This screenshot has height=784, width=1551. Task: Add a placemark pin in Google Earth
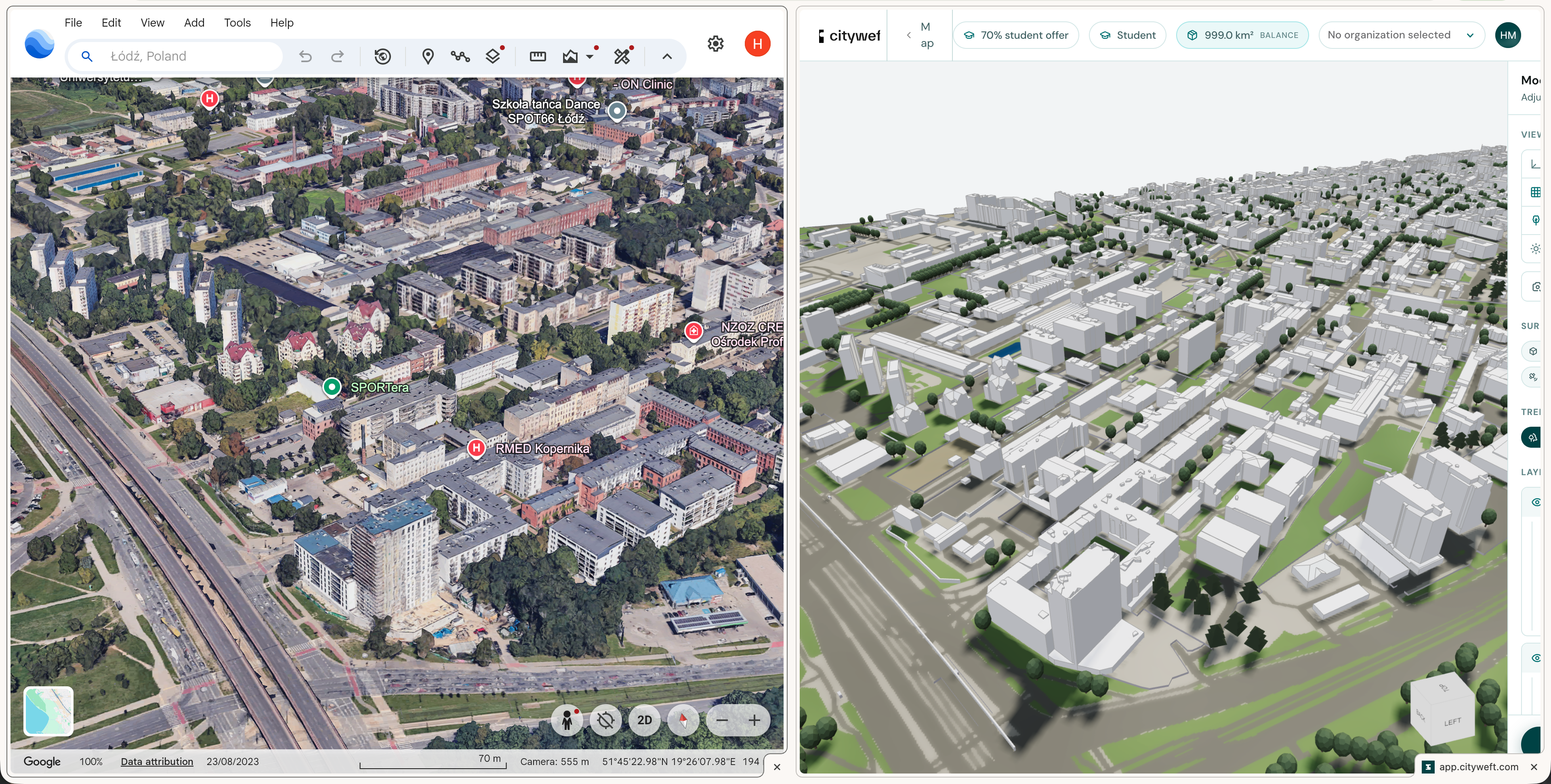coord(427,57)
